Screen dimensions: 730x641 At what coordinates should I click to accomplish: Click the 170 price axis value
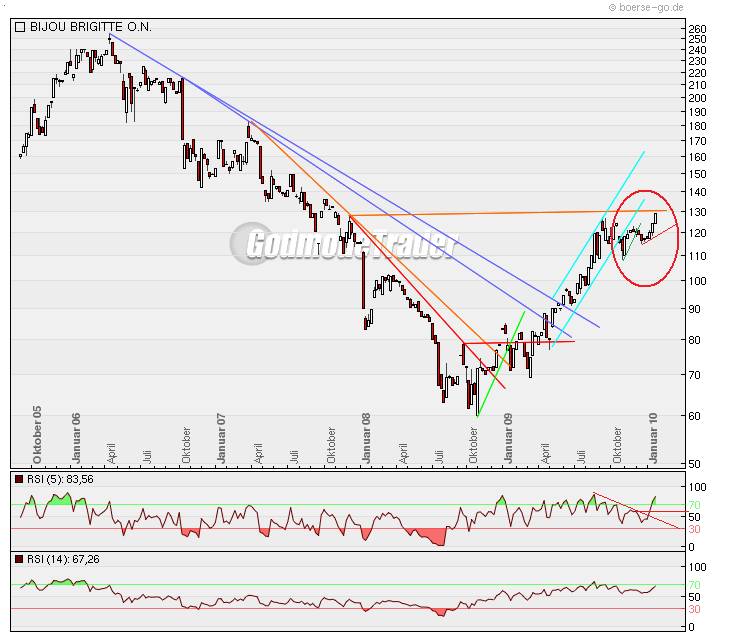pos(697,141)
